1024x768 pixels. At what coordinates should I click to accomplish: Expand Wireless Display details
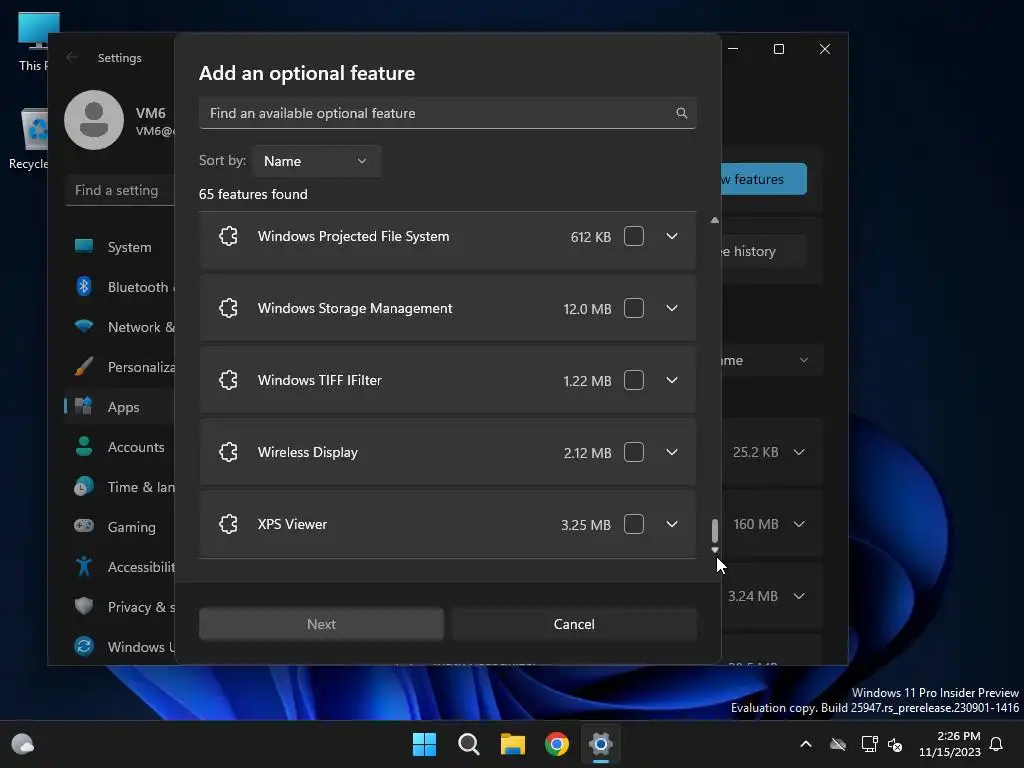671,452
